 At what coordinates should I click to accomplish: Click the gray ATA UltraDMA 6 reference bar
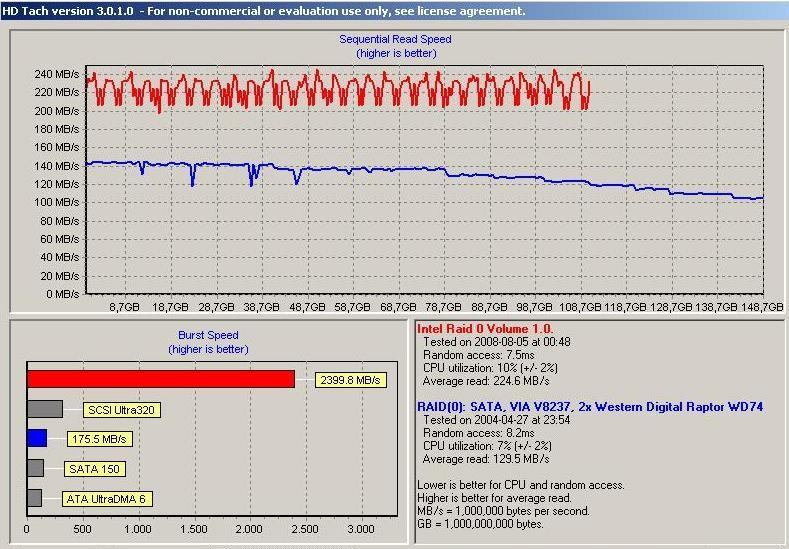[x=35, y=498]
